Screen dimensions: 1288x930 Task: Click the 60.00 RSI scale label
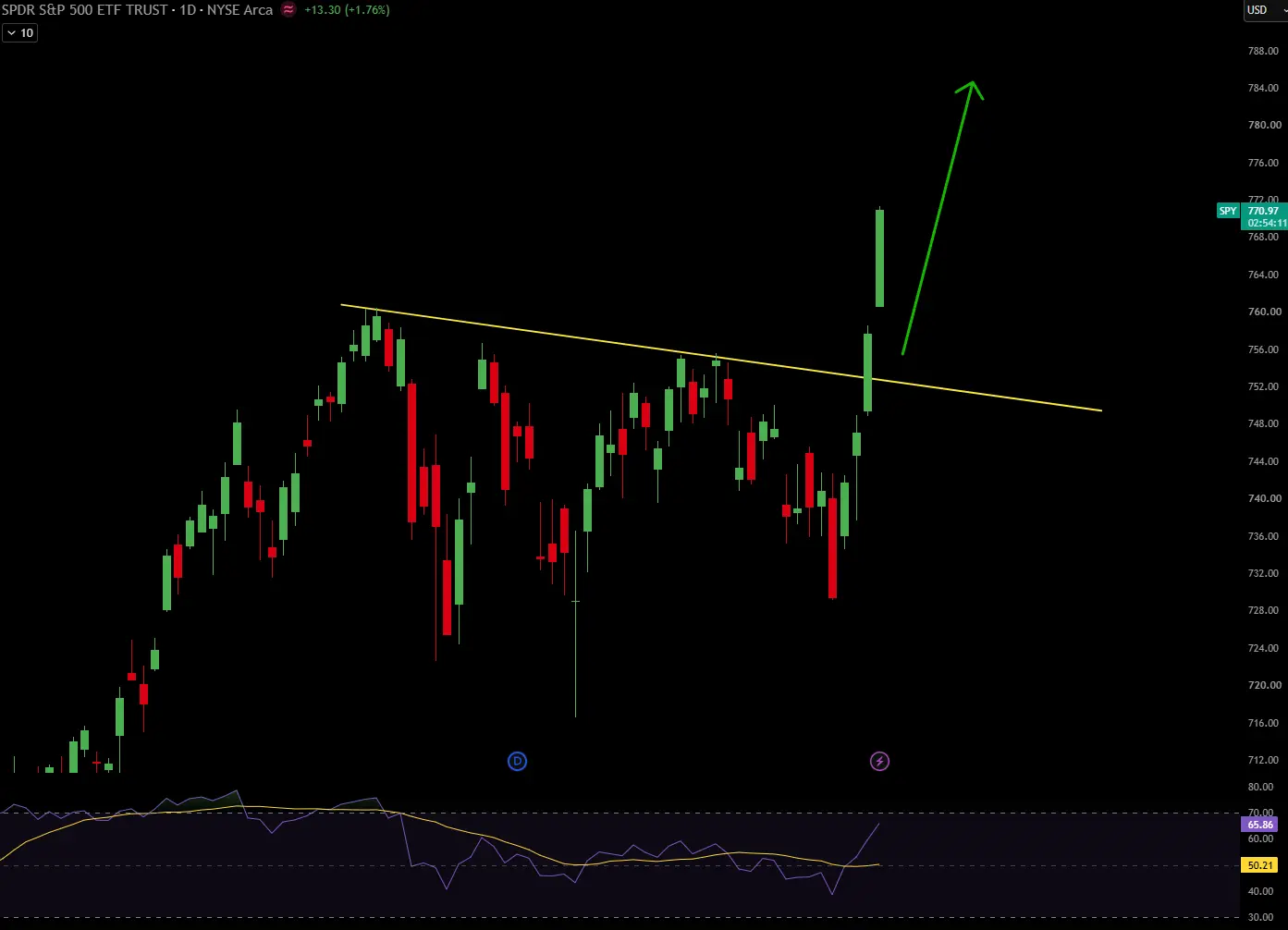(1260, 838)
